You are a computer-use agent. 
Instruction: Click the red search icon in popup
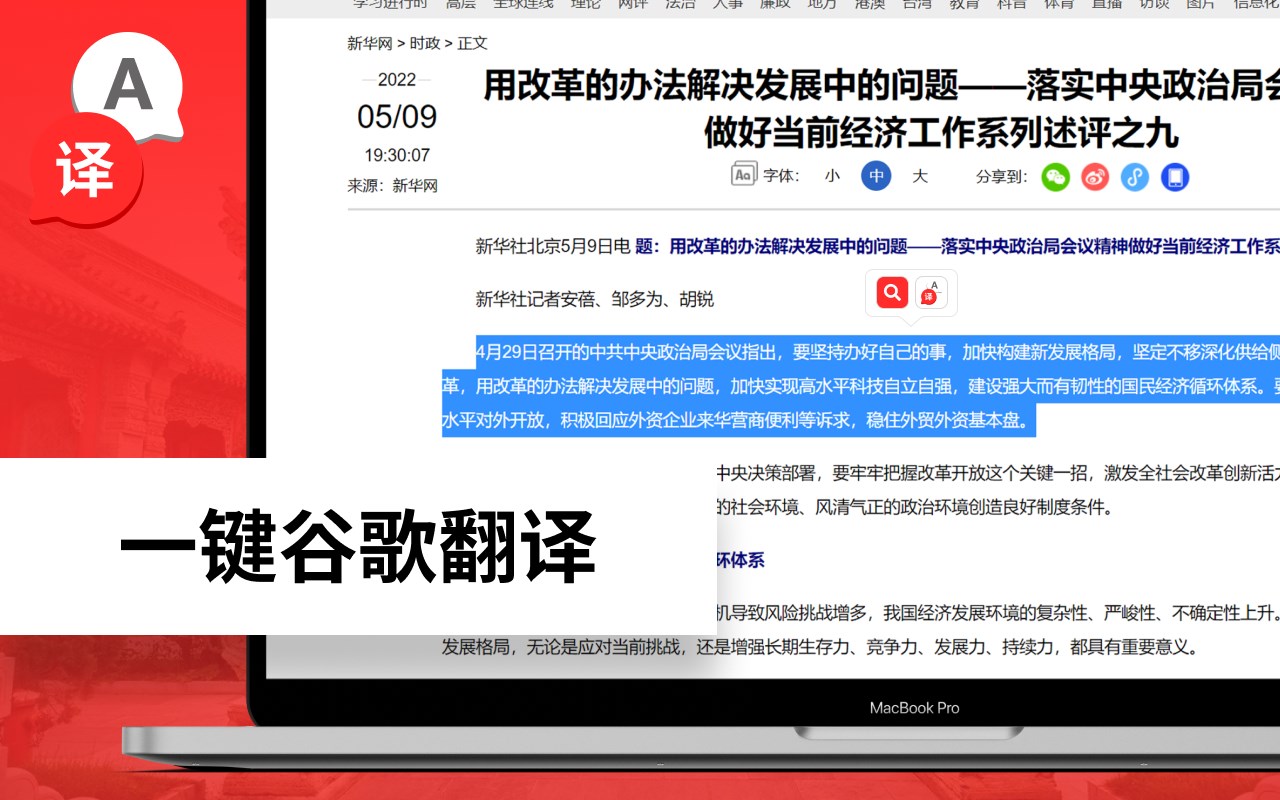(x=892, y=292)
